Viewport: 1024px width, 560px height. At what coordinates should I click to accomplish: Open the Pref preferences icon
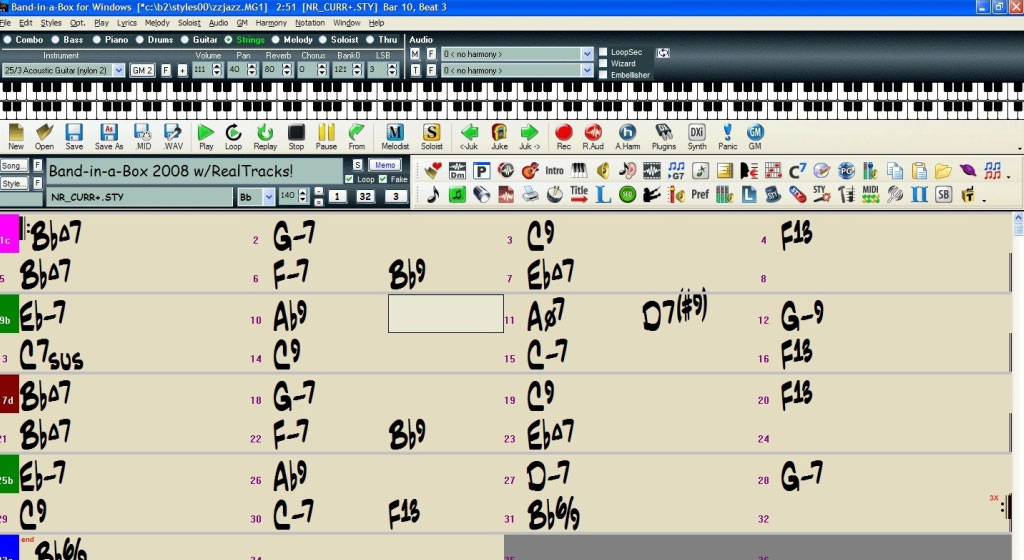click(700, 194)
